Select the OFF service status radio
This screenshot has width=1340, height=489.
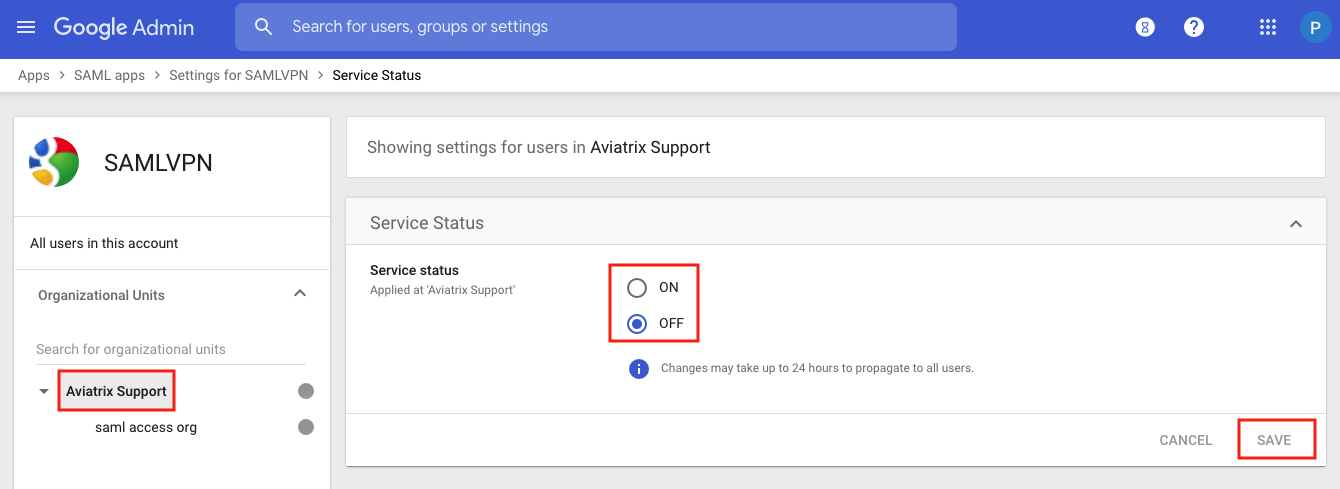click(637, 324)
